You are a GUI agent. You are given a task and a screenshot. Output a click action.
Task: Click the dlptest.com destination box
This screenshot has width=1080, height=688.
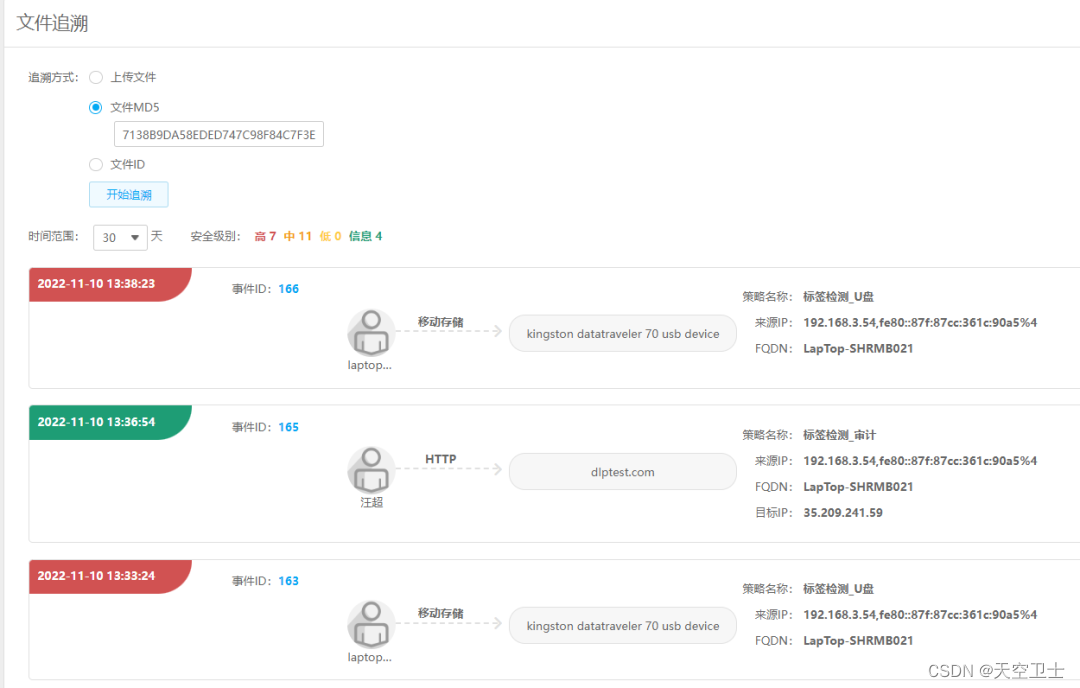(622, 471)
